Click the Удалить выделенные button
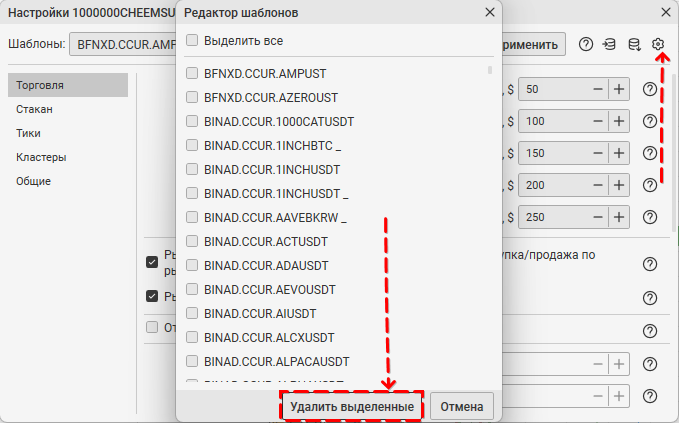 [x=352, y=407]
